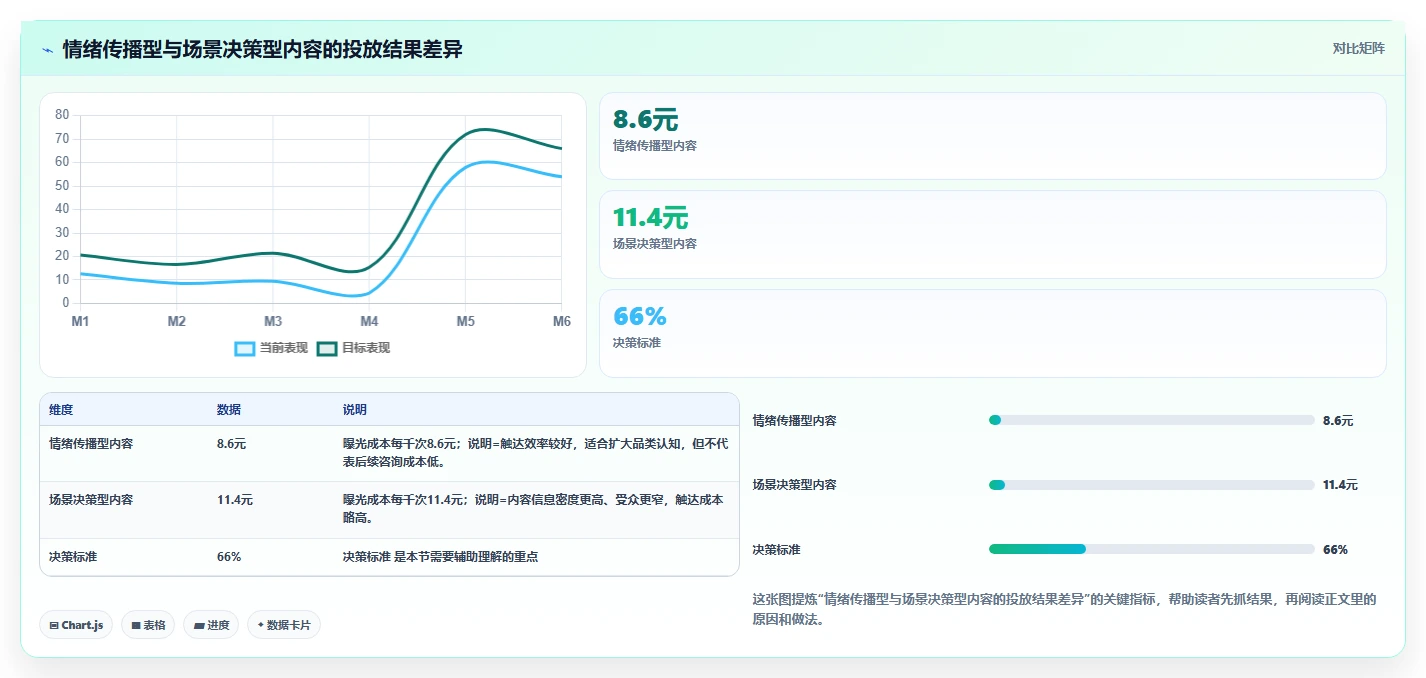
Task: Click the M5 label on chart axis
Action: click(466, 321)
